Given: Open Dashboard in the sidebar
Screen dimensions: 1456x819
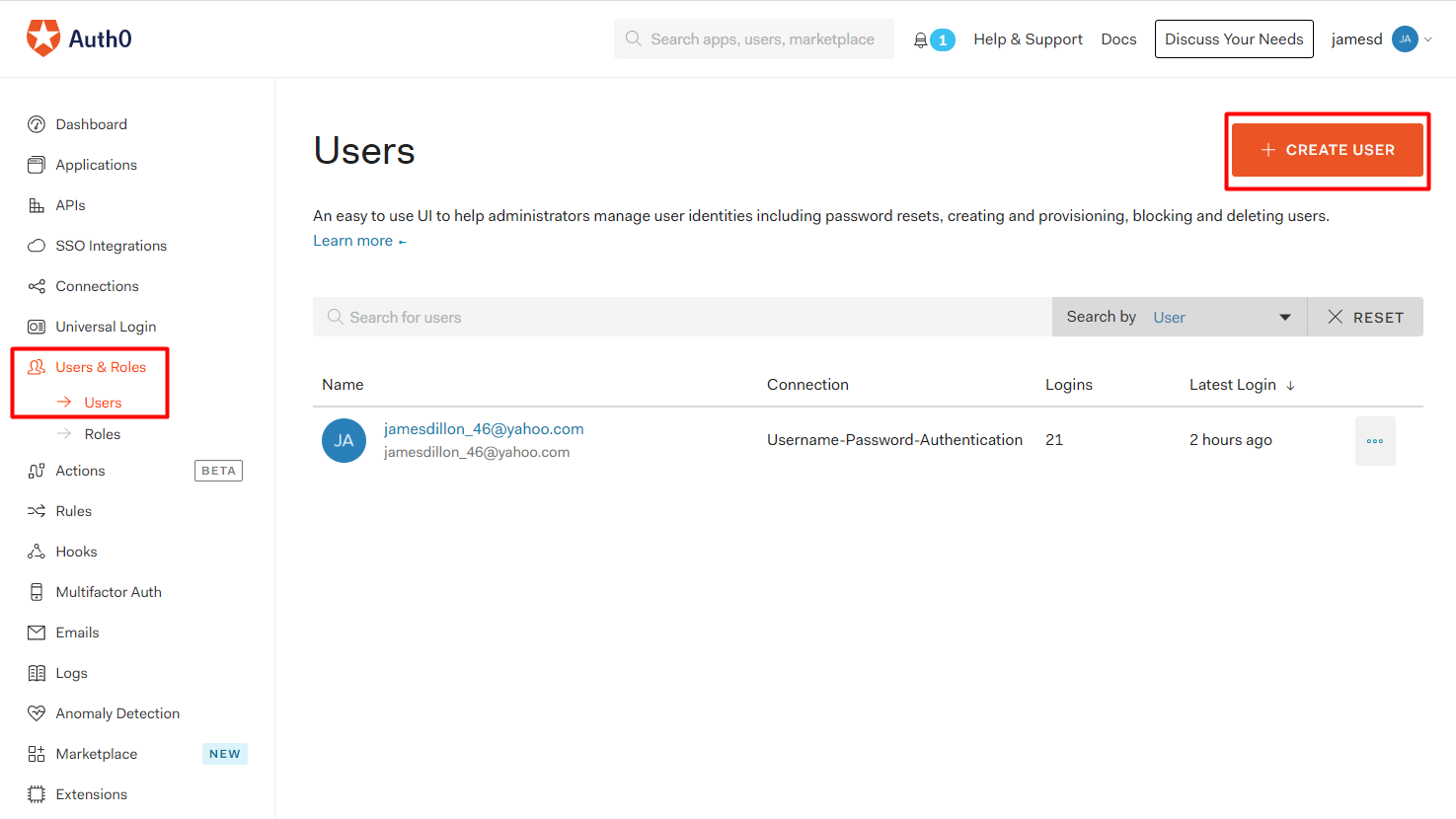Looking at the screenshot, I should tap(92, 124).
